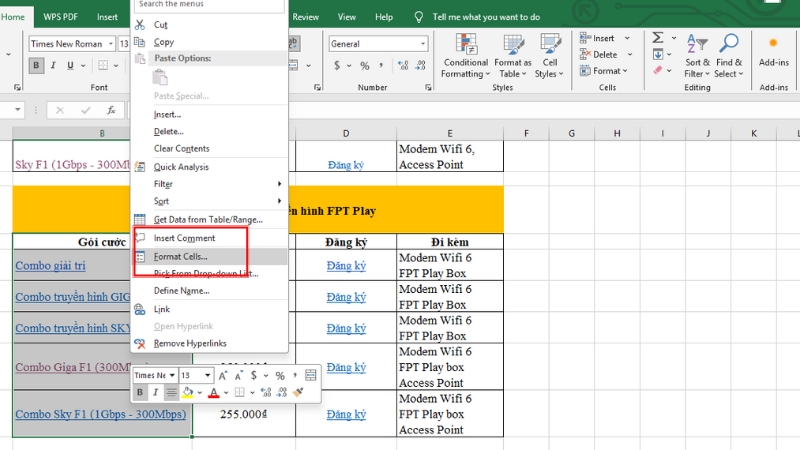Toggle Underline in the ribbon
800x450 pixels.
tap(71, 65)
